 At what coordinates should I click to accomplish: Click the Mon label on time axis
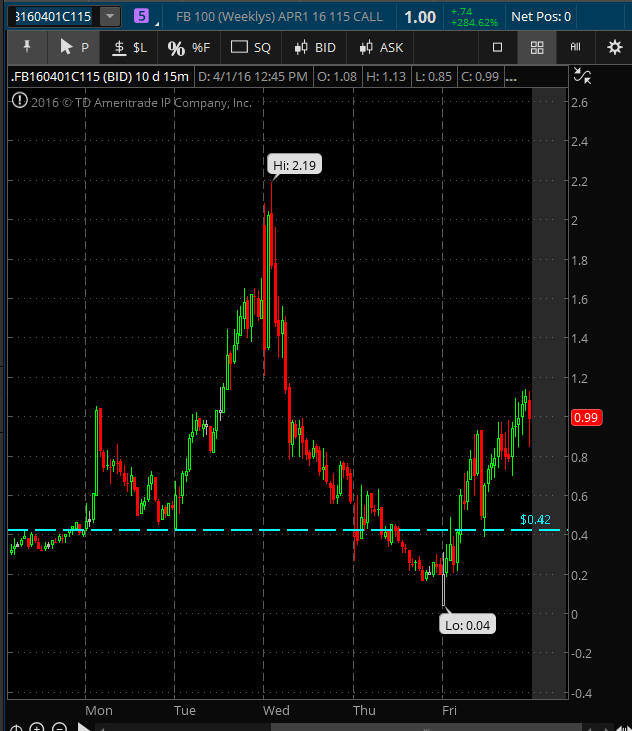pyautogui.click(x=99, y=710)
